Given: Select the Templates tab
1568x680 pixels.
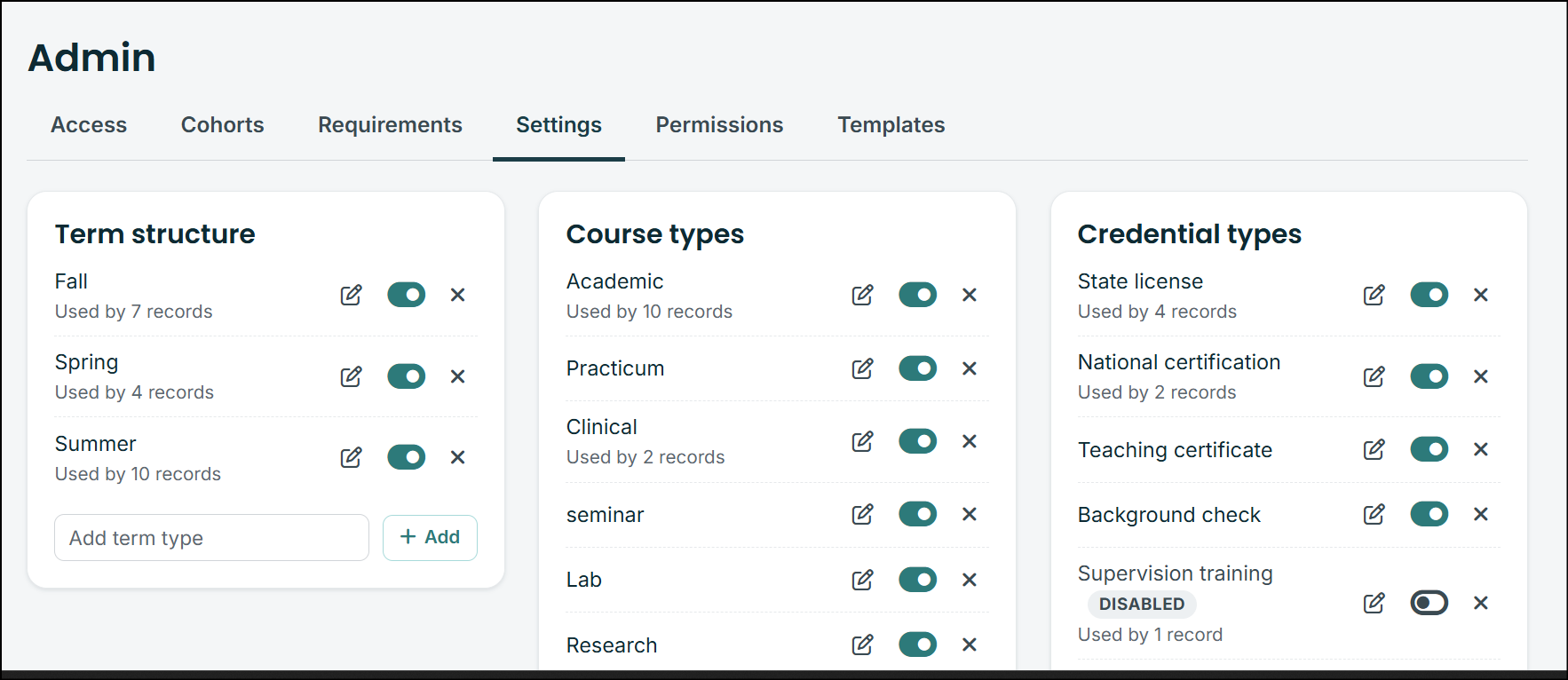Looking at the screenshot, I should tap(891, 125).
